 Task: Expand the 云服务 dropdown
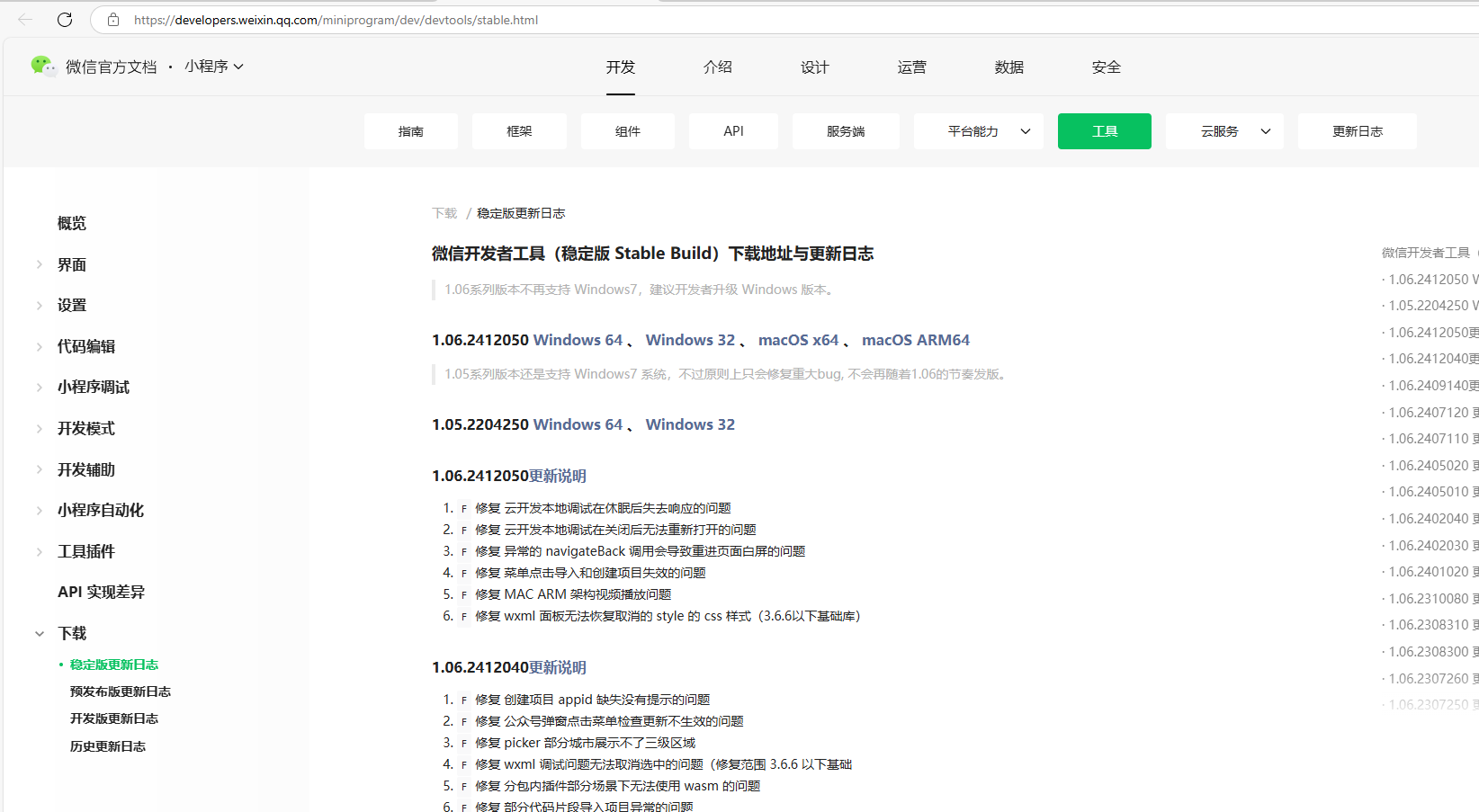click(1225, 131)
